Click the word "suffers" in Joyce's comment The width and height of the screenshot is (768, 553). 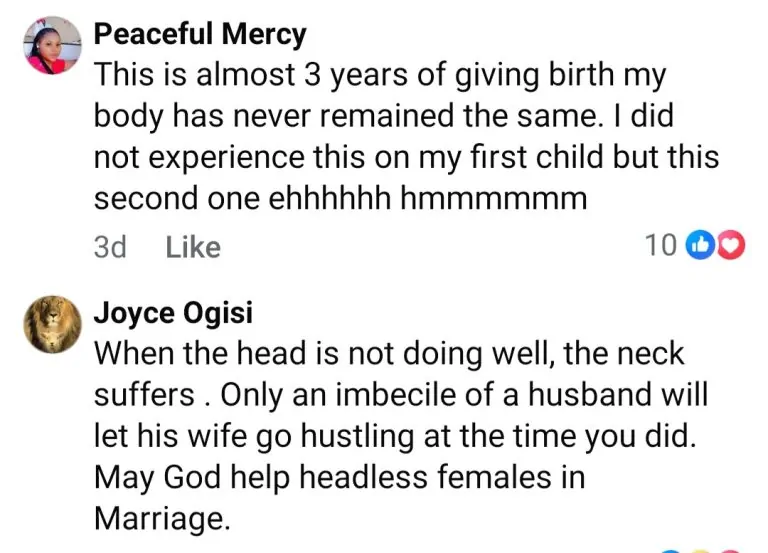tap(144, 393)
